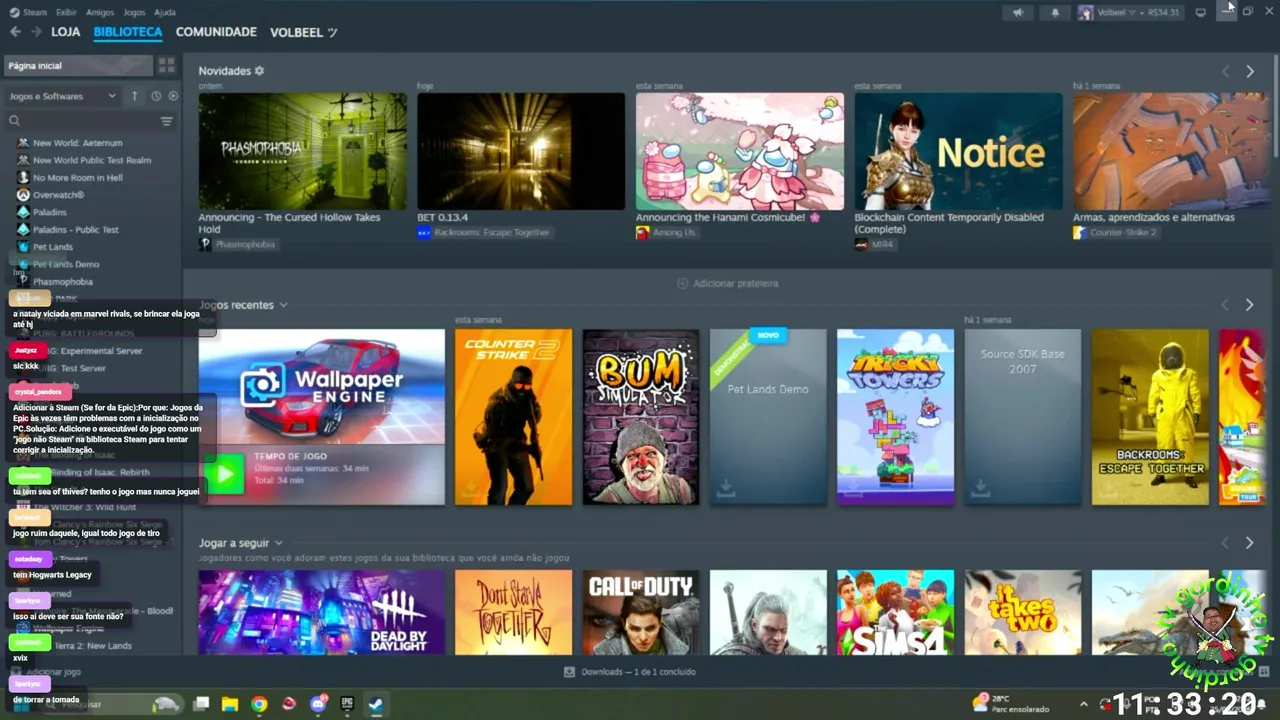Go to the LOJA tab

pos(66,32)
